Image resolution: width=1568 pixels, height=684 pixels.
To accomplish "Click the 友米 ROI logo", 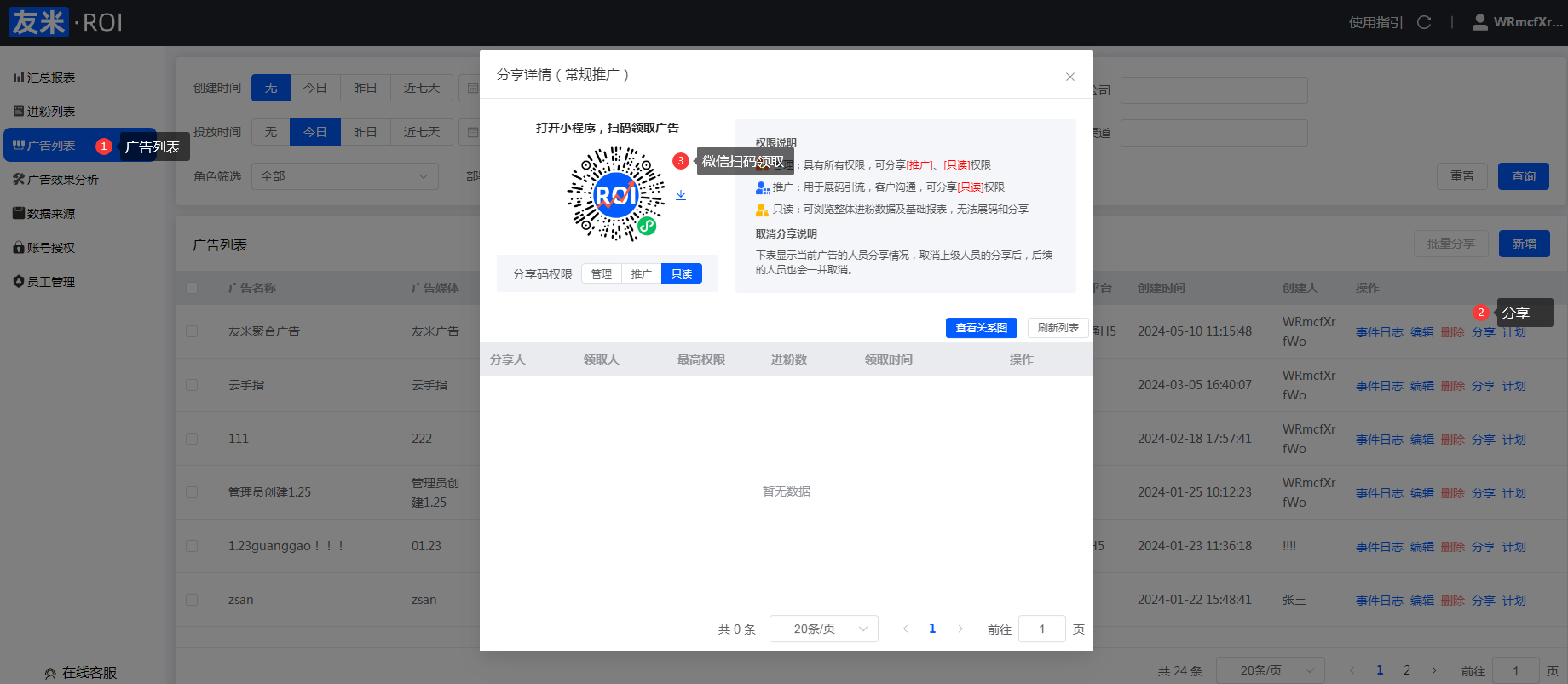I will click(x=66, y=22).
